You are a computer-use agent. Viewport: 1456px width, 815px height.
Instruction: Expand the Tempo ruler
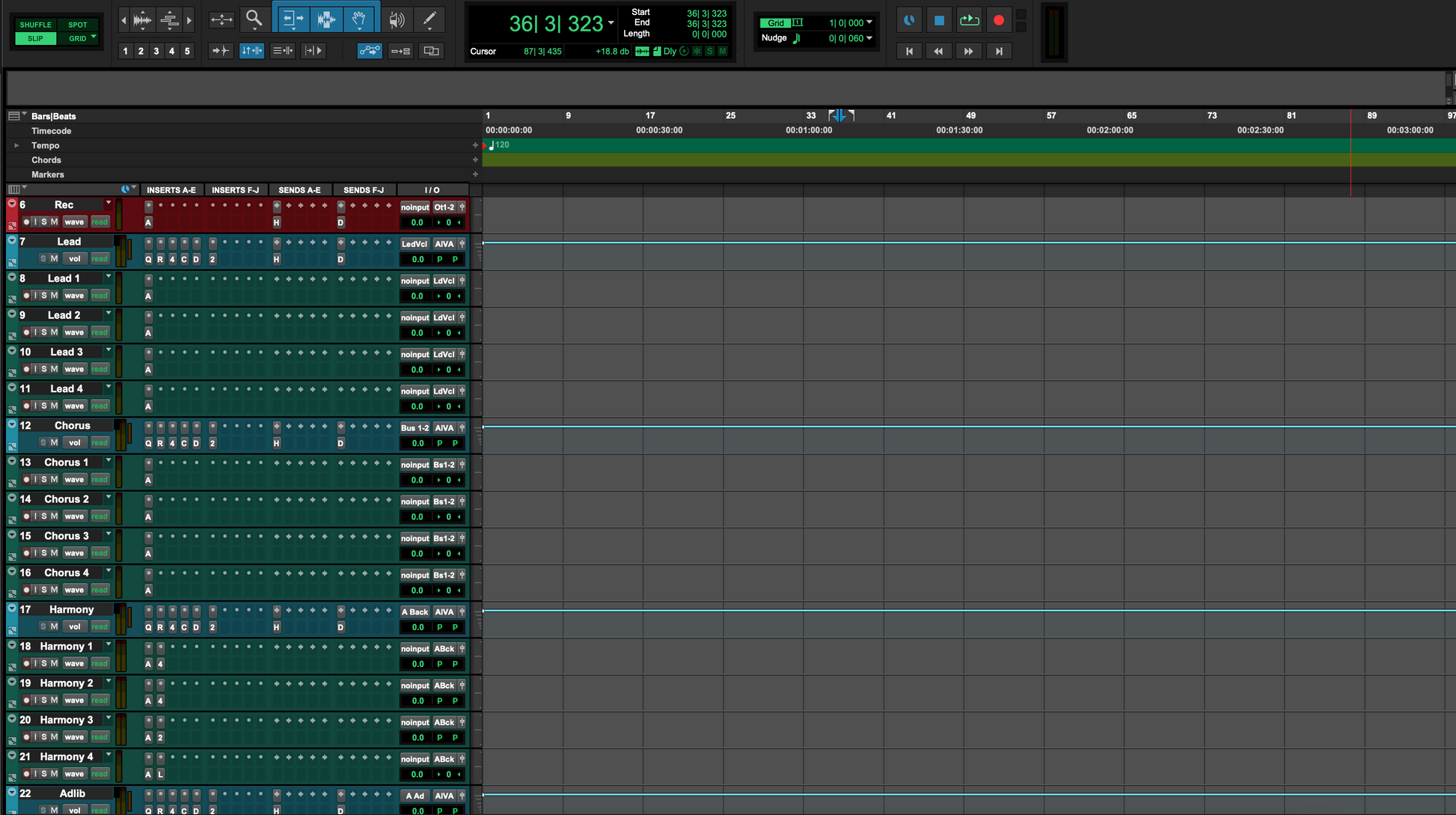(x=16, y=145)
